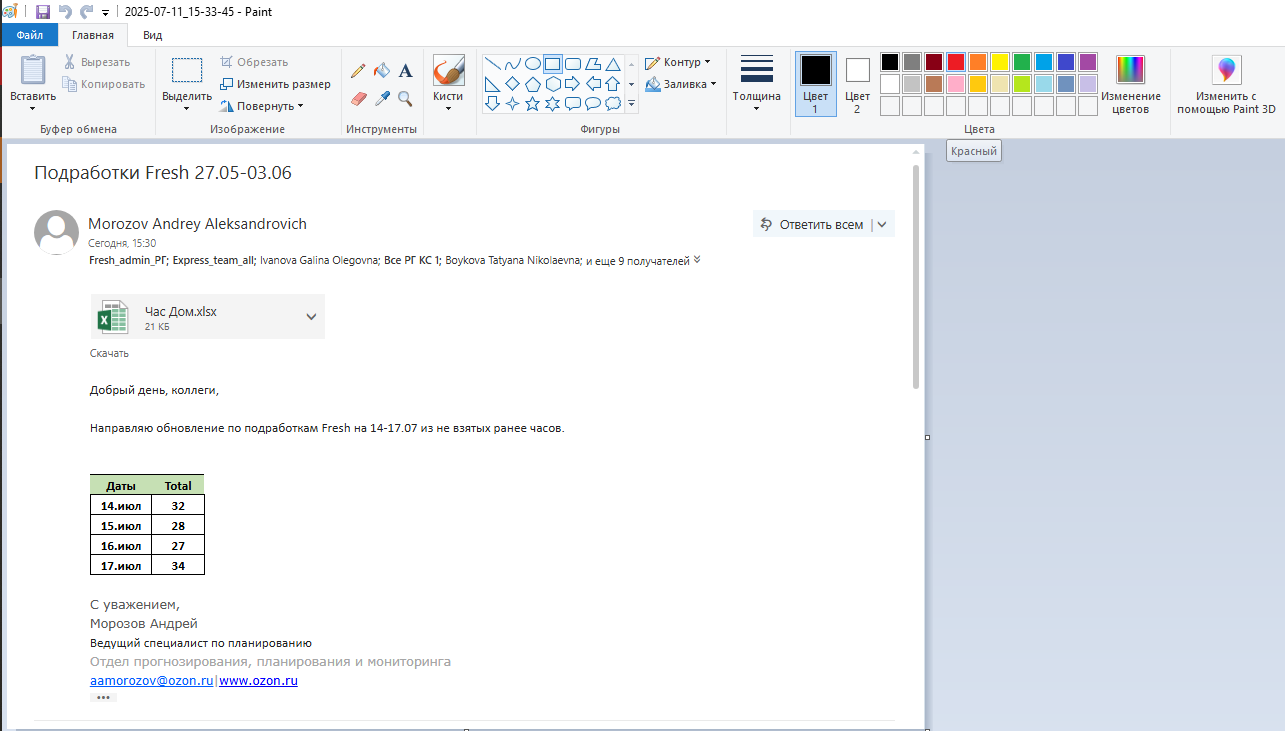Activate Цвет 2 background color selector
The image size is (1285, 731).
(857, 84)
